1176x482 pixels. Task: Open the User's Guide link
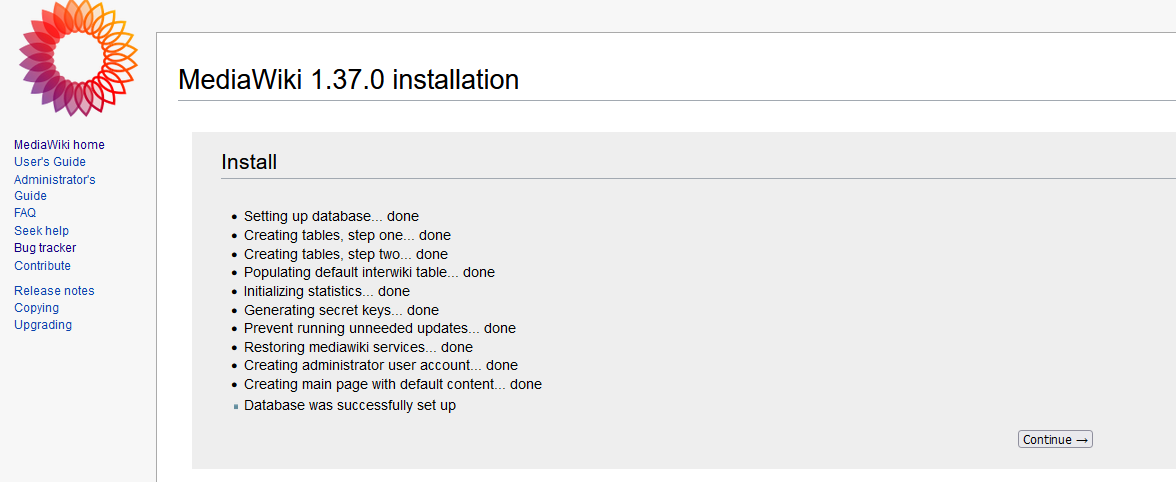[50, 162]
